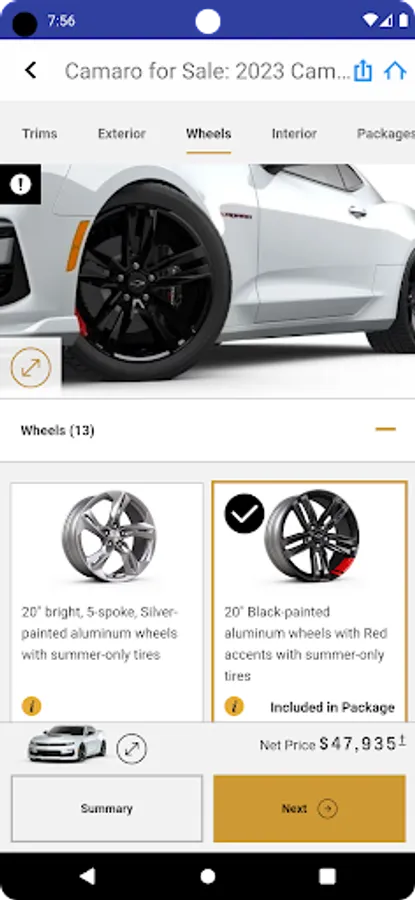Go to home via house icon

[395, 71]
